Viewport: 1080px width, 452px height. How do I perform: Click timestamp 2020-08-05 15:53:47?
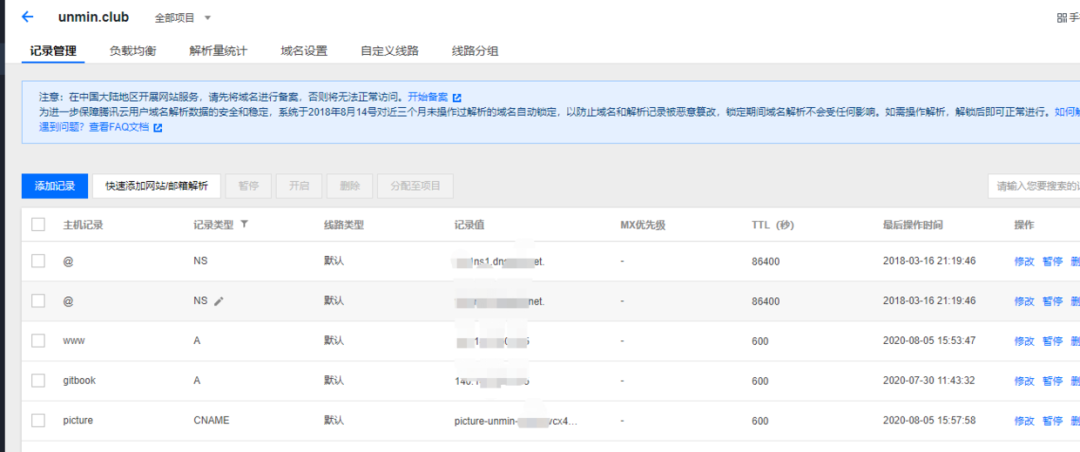click(929, 341)
